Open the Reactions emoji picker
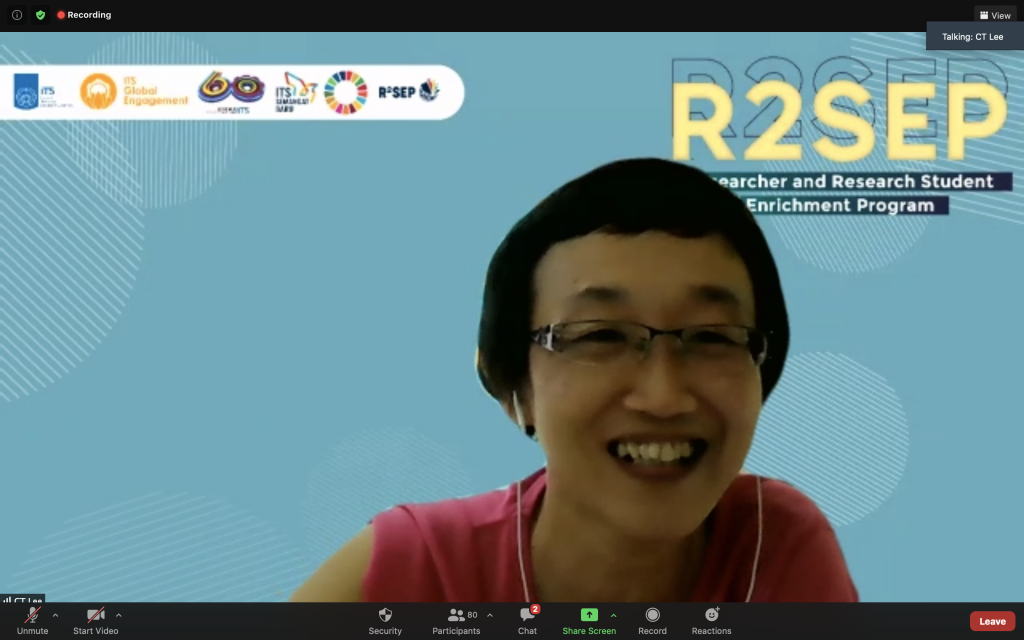The height and width of the screenshot is (640, 1024). tap(711, 620)
